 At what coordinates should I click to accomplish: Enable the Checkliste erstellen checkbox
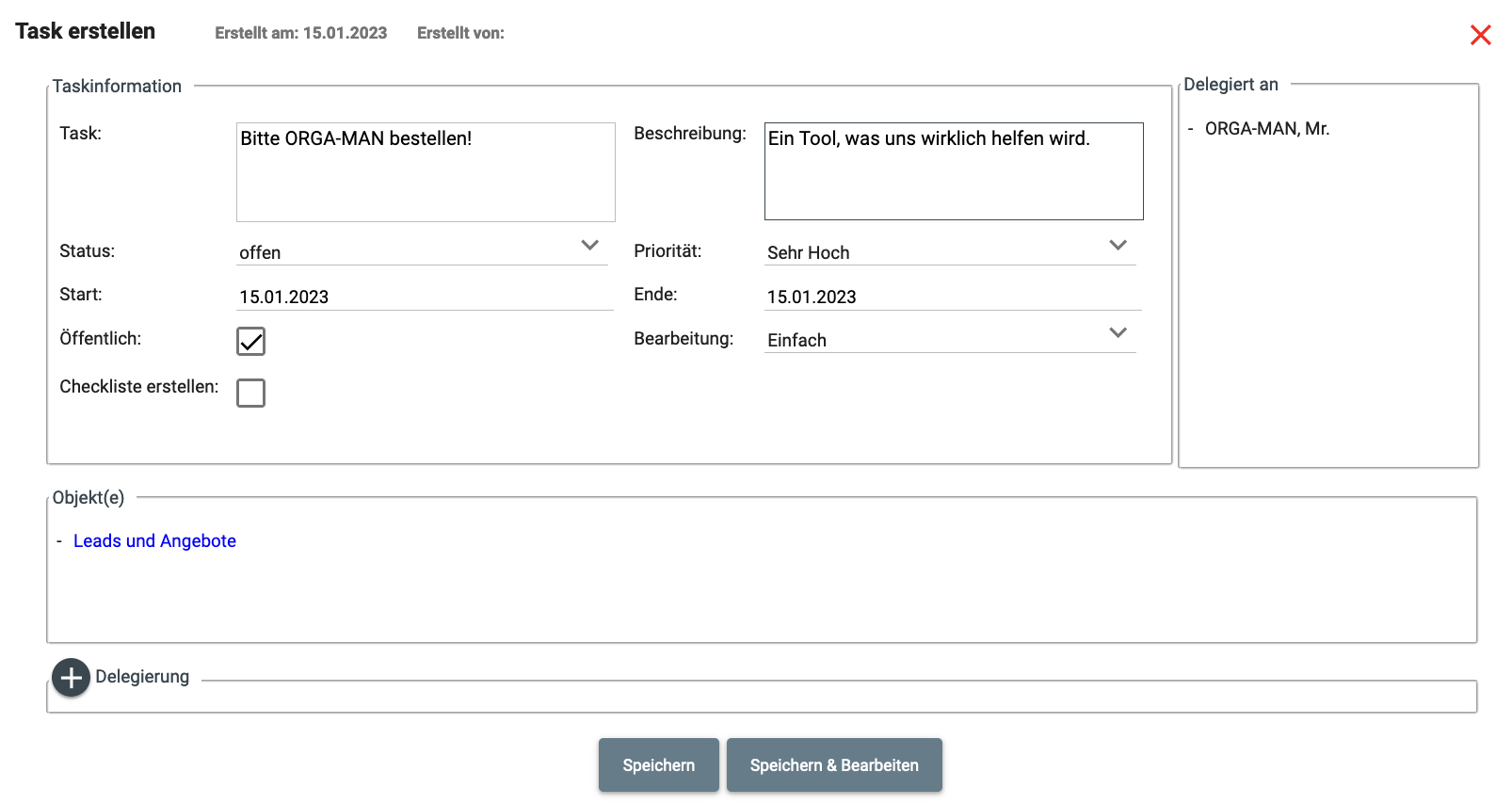click(x=250, y=393)
